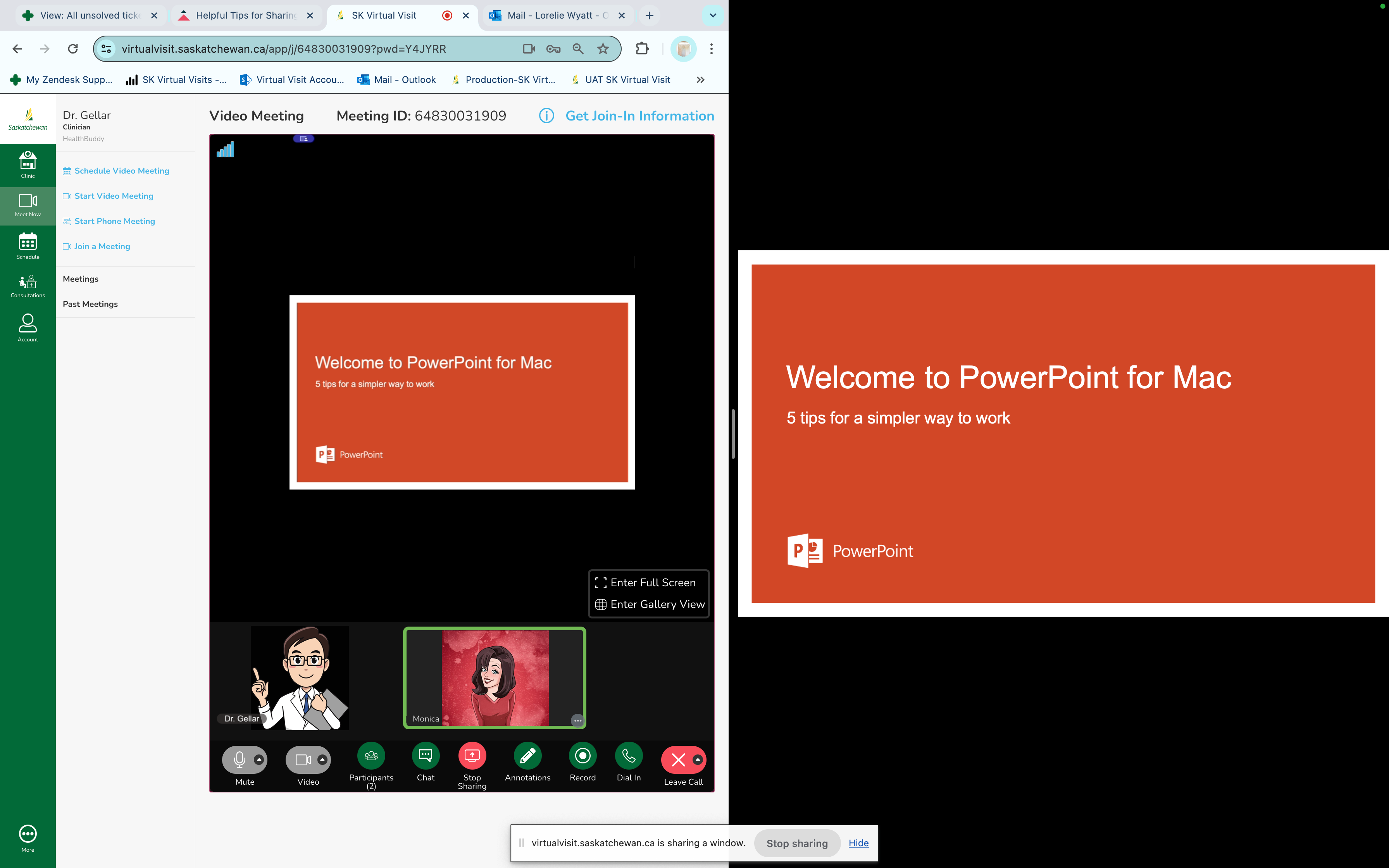Screen dimensions: 1389x868
Task: Select Start Video Meeting option
Action: 113,195
